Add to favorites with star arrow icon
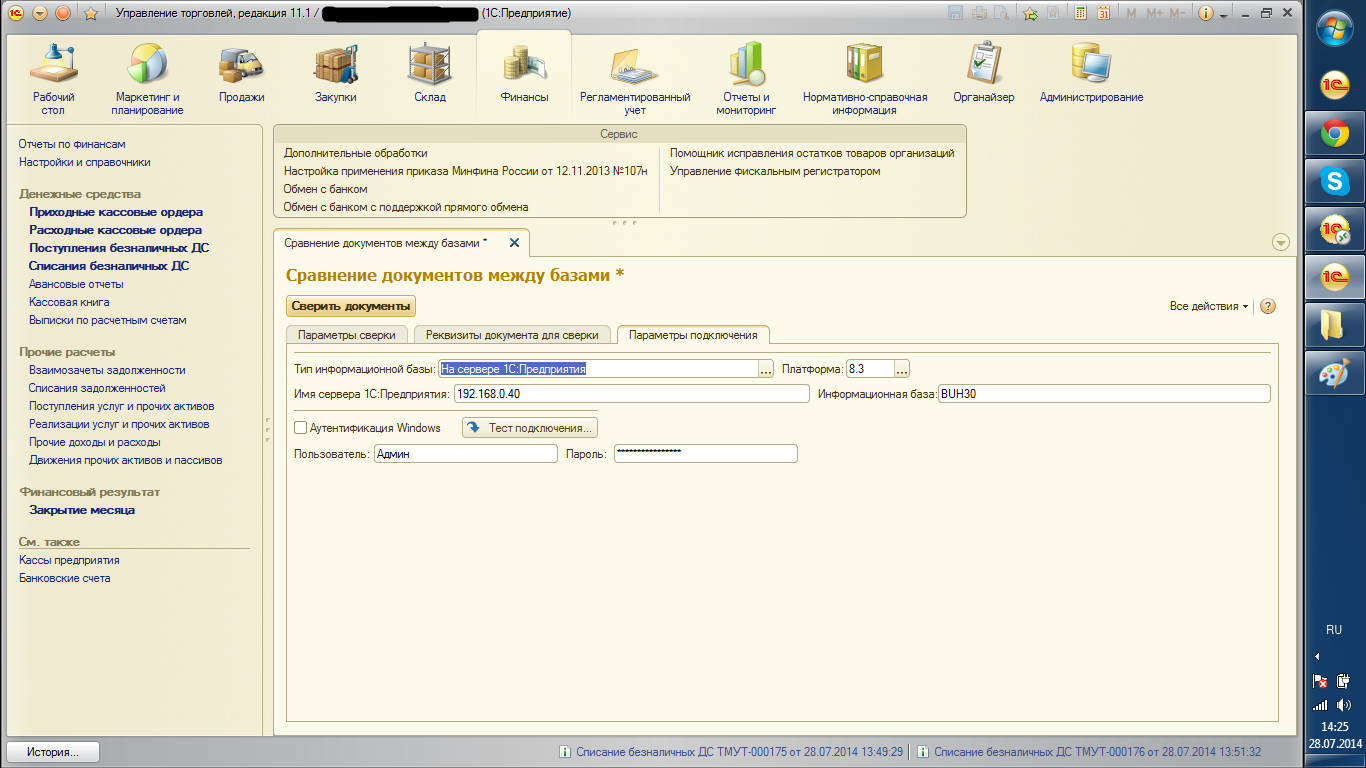Screen dimensions: 1366x768 [1030, 14]
